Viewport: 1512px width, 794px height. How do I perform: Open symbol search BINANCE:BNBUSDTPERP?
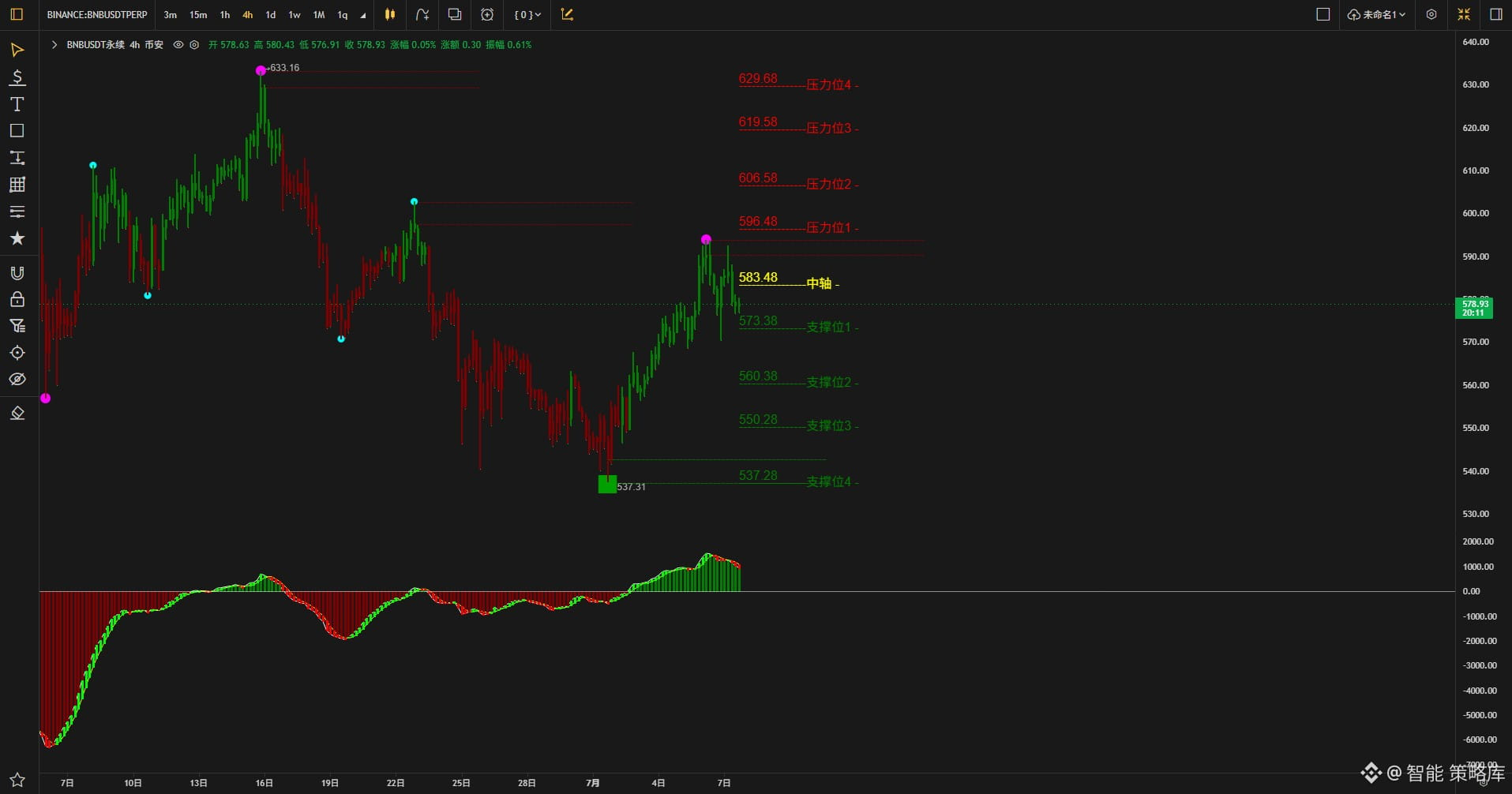tap(97, 15)
